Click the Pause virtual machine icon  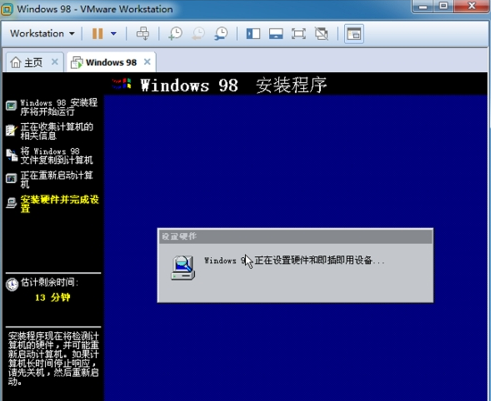pyautogui.click(x=97, y=34)
